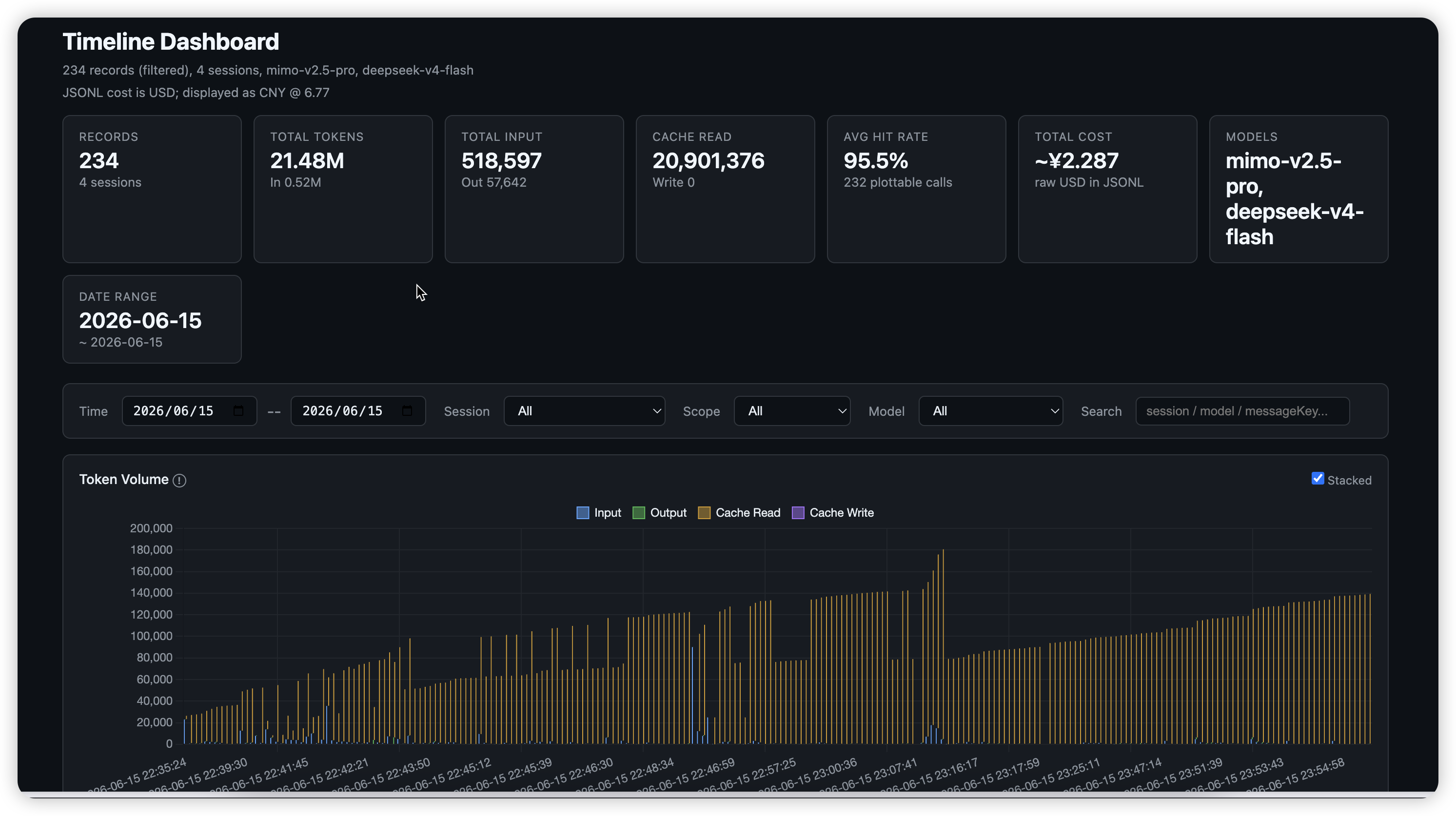Viewport: 1456px width, 816px height.
Task: Open calendar picker in end date field
Action: point(407,411)
